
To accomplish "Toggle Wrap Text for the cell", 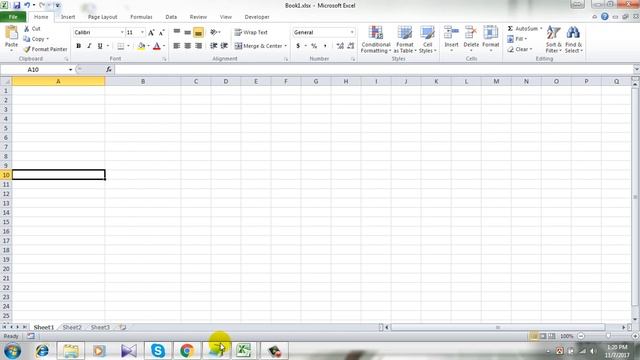I will (251, 32).
